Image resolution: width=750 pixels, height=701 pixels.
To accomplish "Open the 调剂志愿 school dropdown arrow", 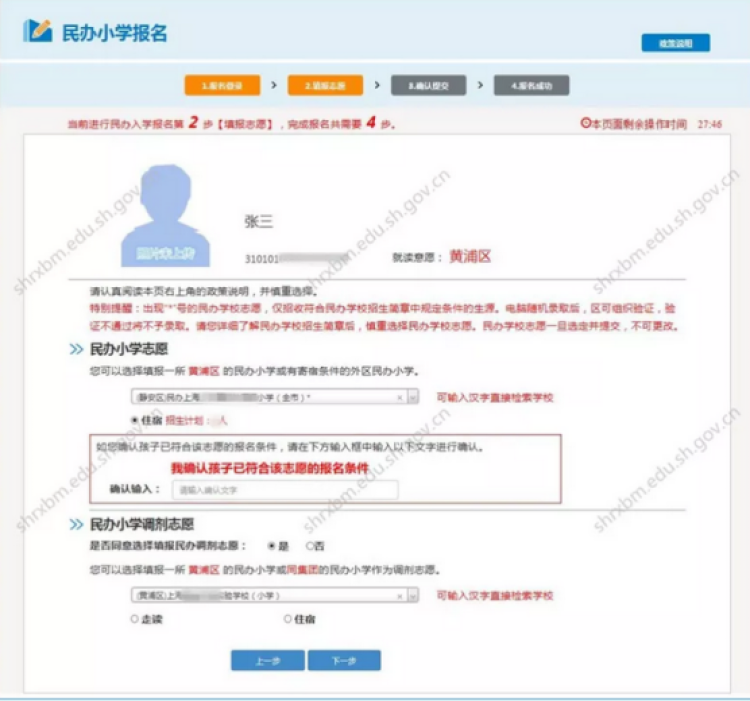I will coord(413,595).
